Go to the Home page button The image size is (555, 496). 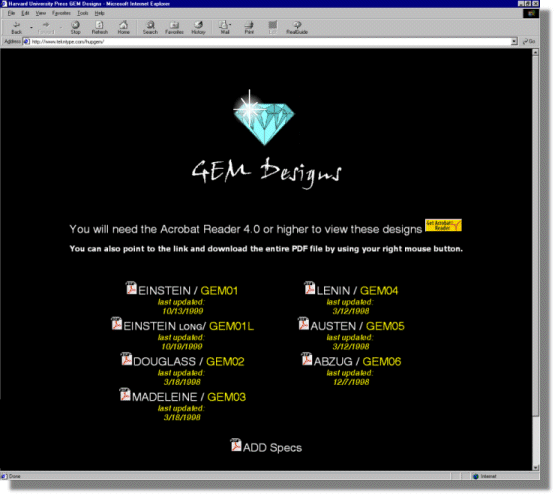[124, 27]
